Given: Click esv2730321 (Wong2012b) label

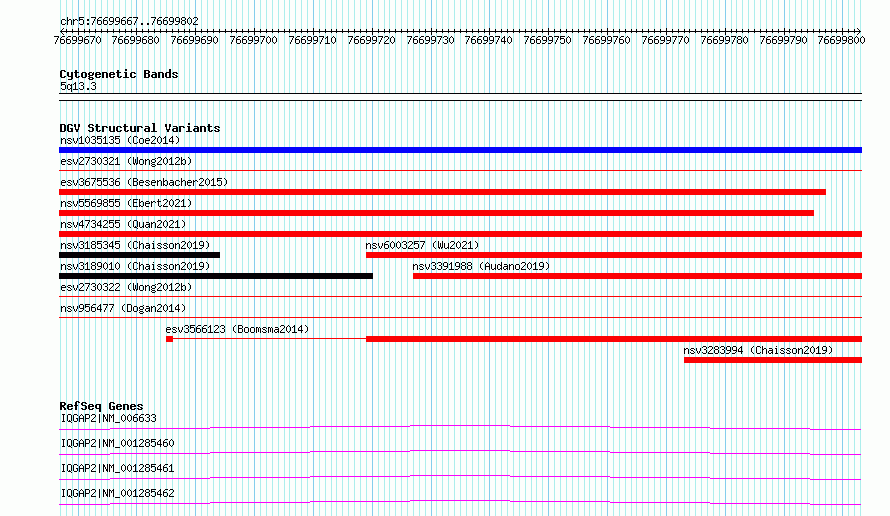Looking at the screenshot, I should pyautogui.click(x=126, y=161).
